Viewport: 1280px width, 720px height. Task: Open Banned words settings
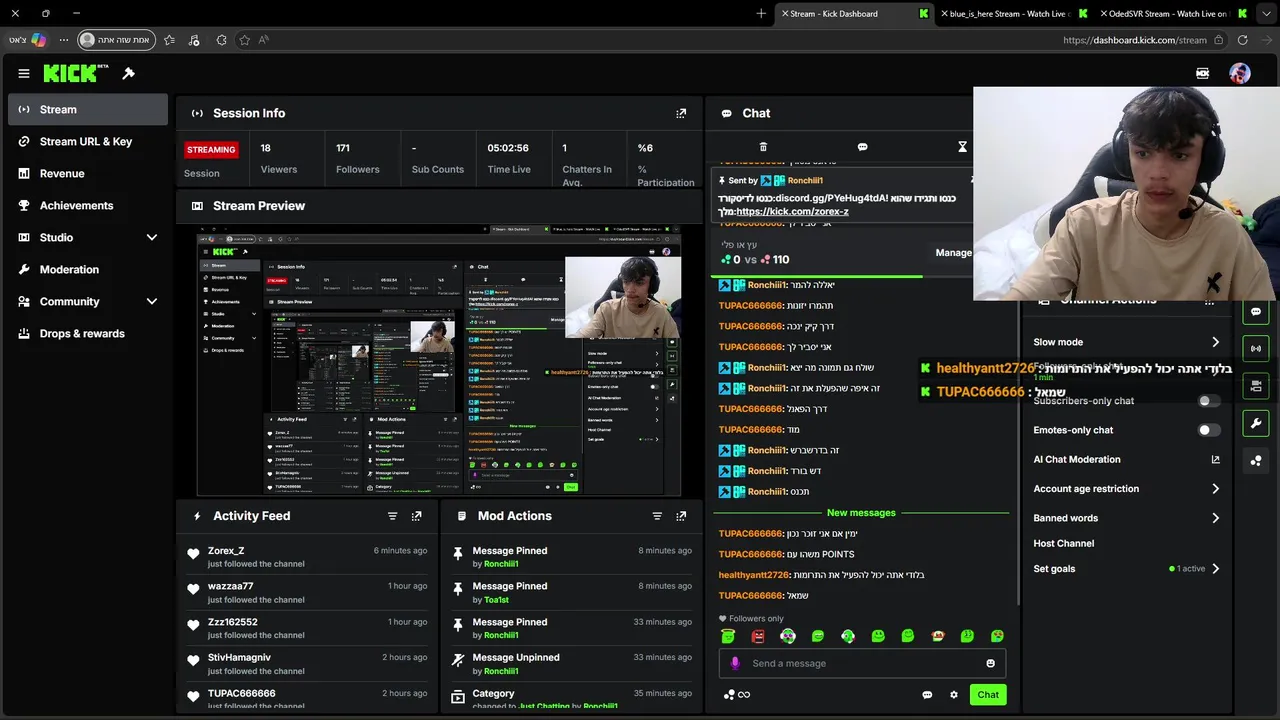pos(1127,518)
